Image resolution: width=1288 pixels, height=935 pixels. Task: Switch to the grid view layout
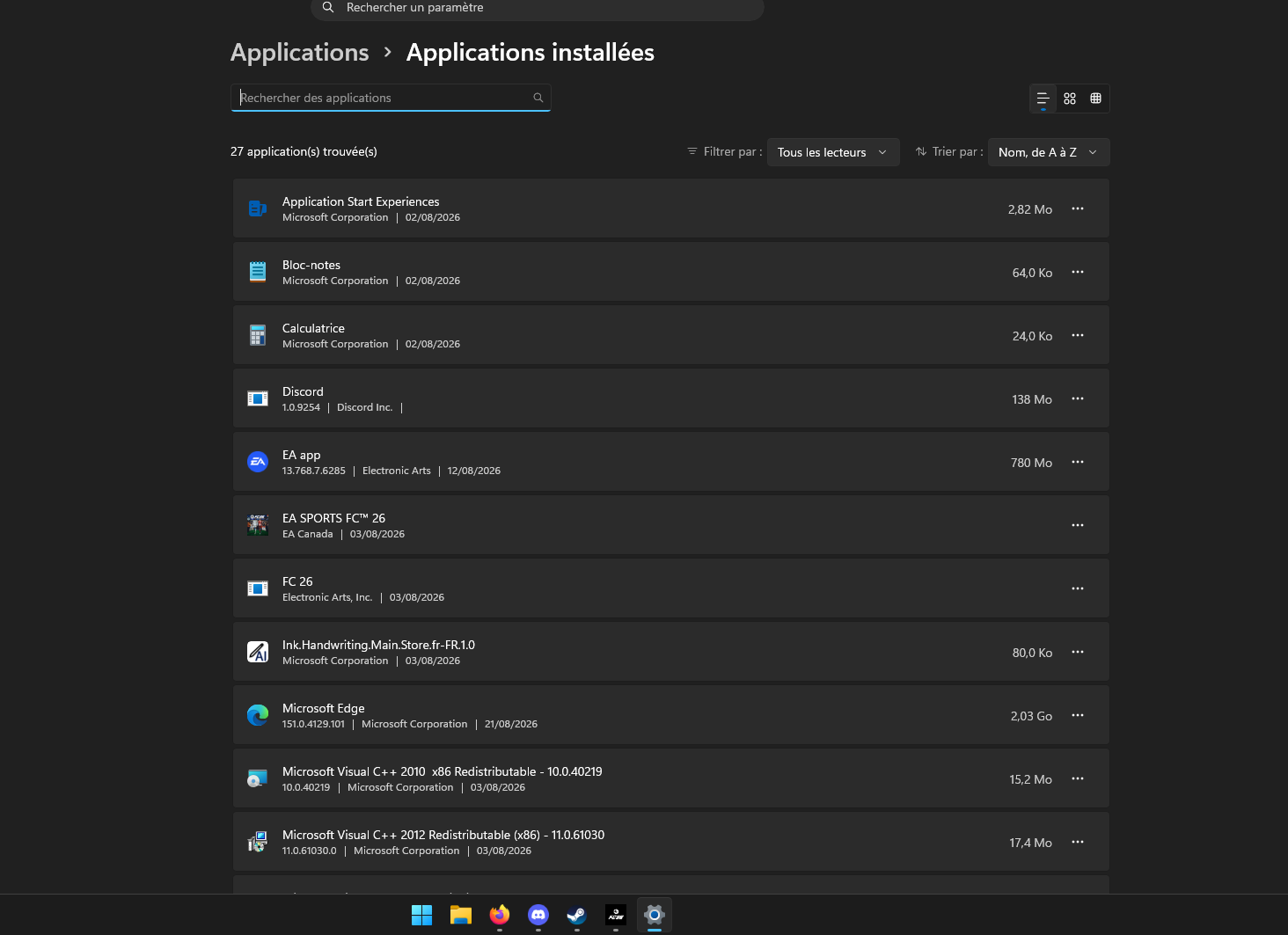[x=1070, y=99]
